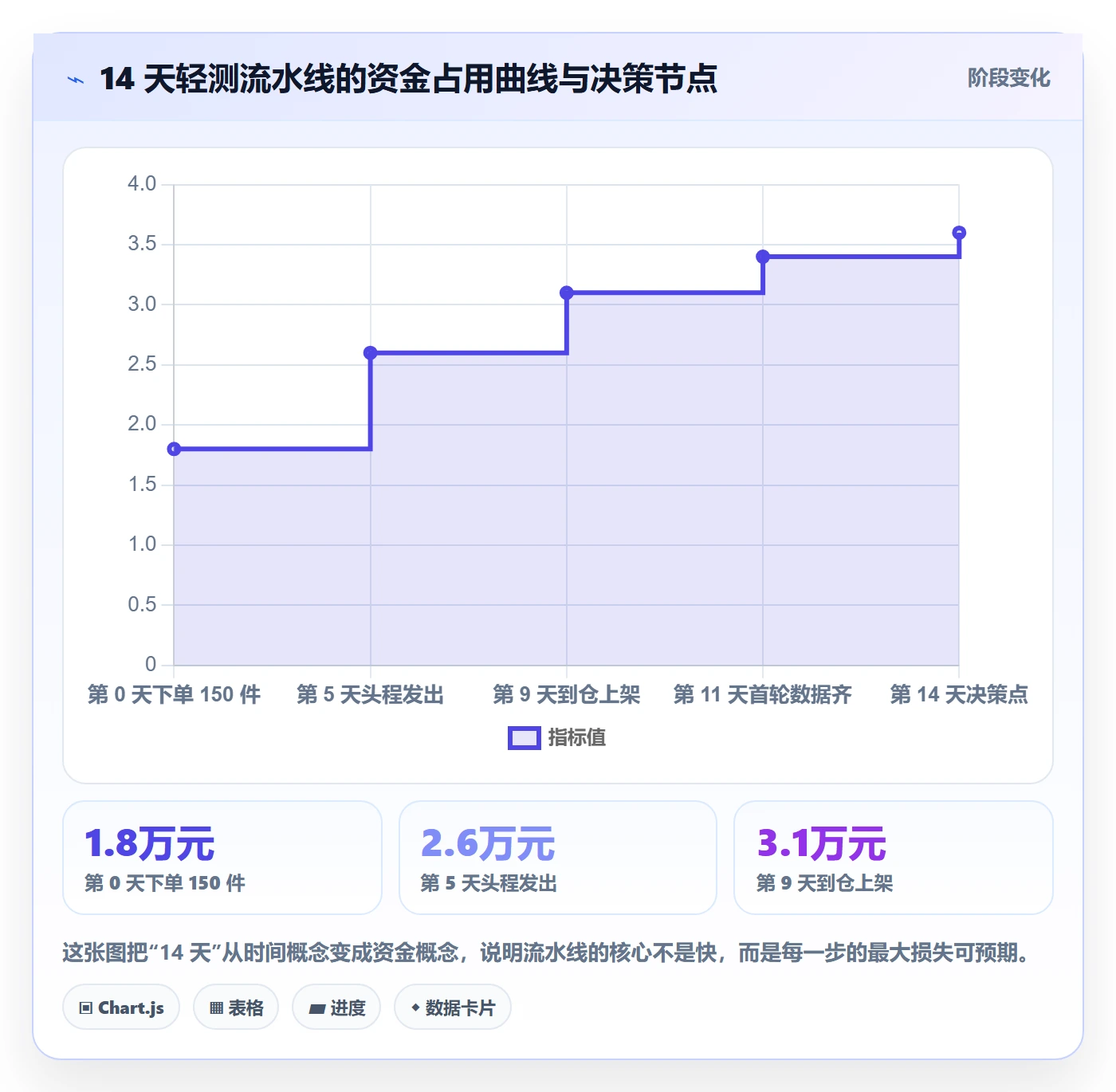
Task: Click the Chart.js tag square icon
Action: [86, 1008]
